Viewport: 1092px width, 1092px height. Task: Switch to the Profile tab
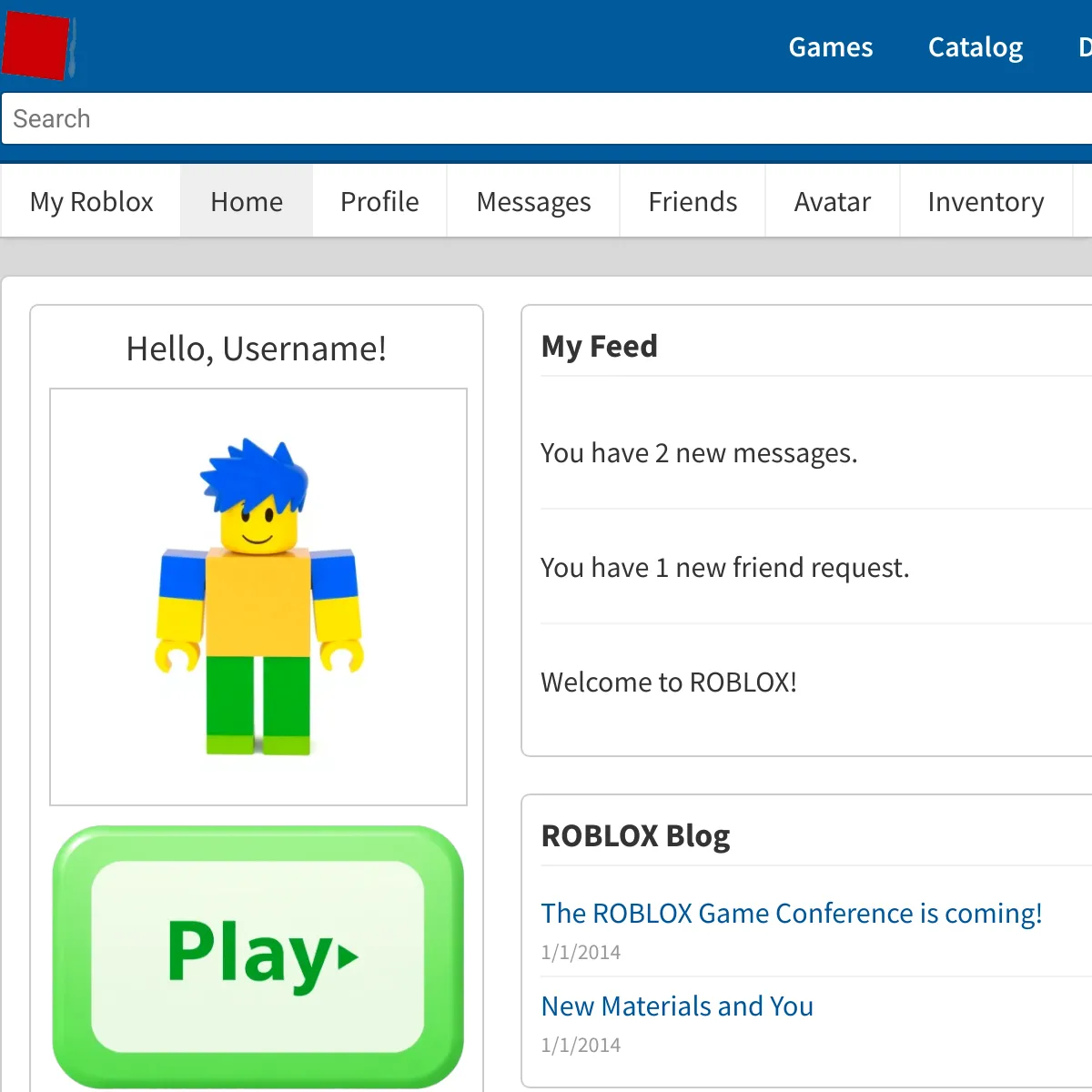coord(379,201)
